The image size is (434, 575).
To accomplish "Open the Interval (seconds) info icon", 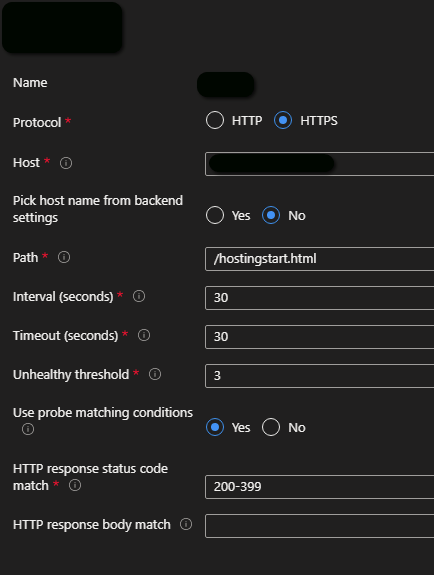I will (x=139, y=296).
